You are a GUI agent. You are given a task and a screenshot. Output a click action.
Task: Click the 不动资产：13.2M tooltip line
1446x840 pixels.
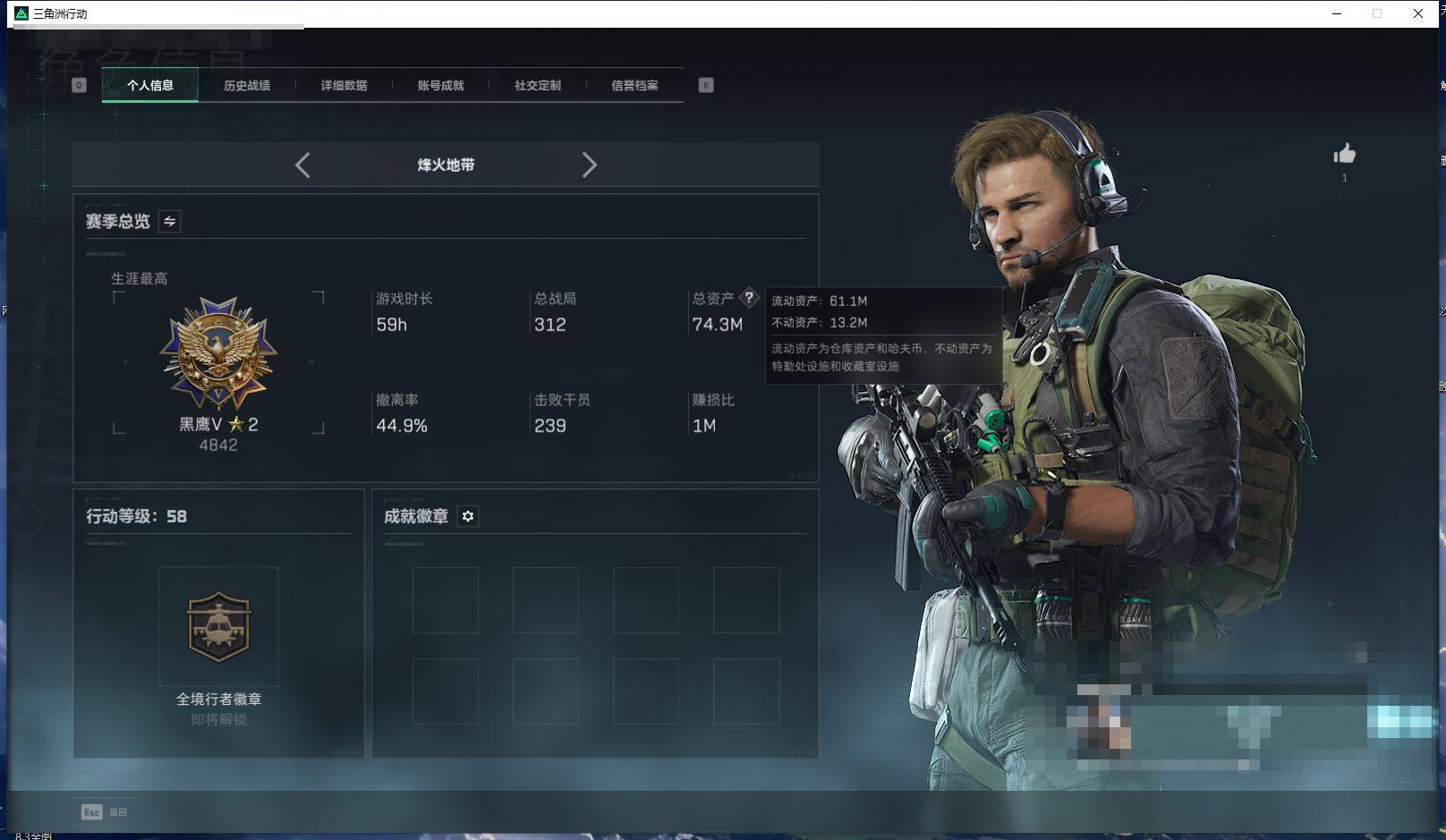(x=819, y=322)
